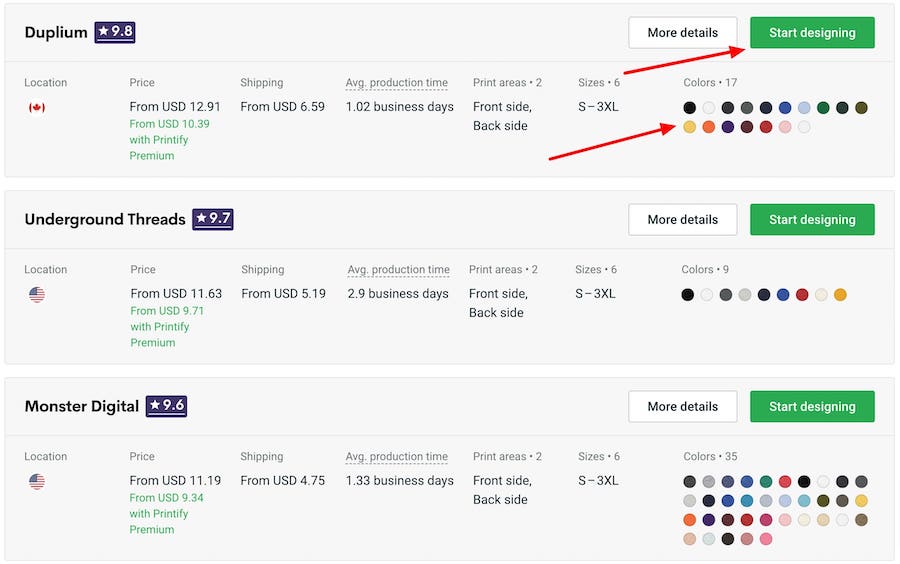Open More details for Monster Digital

[x=682, y=407]
